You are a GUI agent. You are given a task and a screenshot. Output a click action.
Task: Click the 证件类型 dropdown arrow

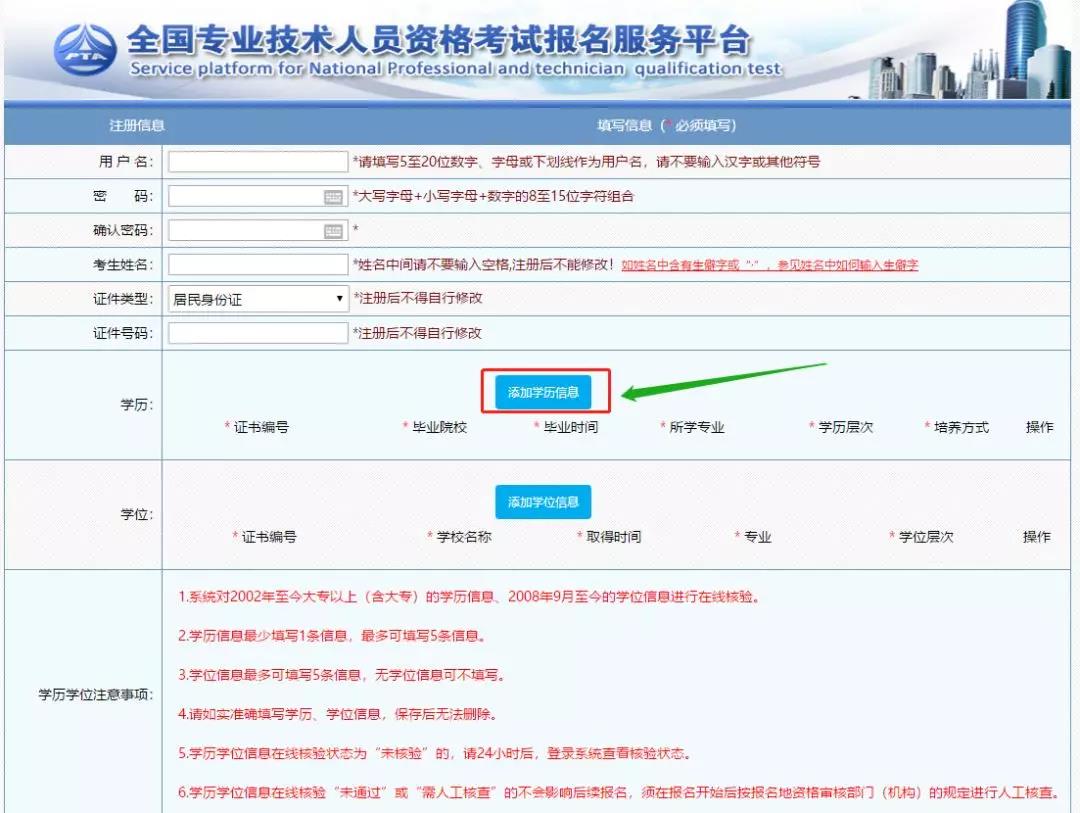tap(339, 298)
